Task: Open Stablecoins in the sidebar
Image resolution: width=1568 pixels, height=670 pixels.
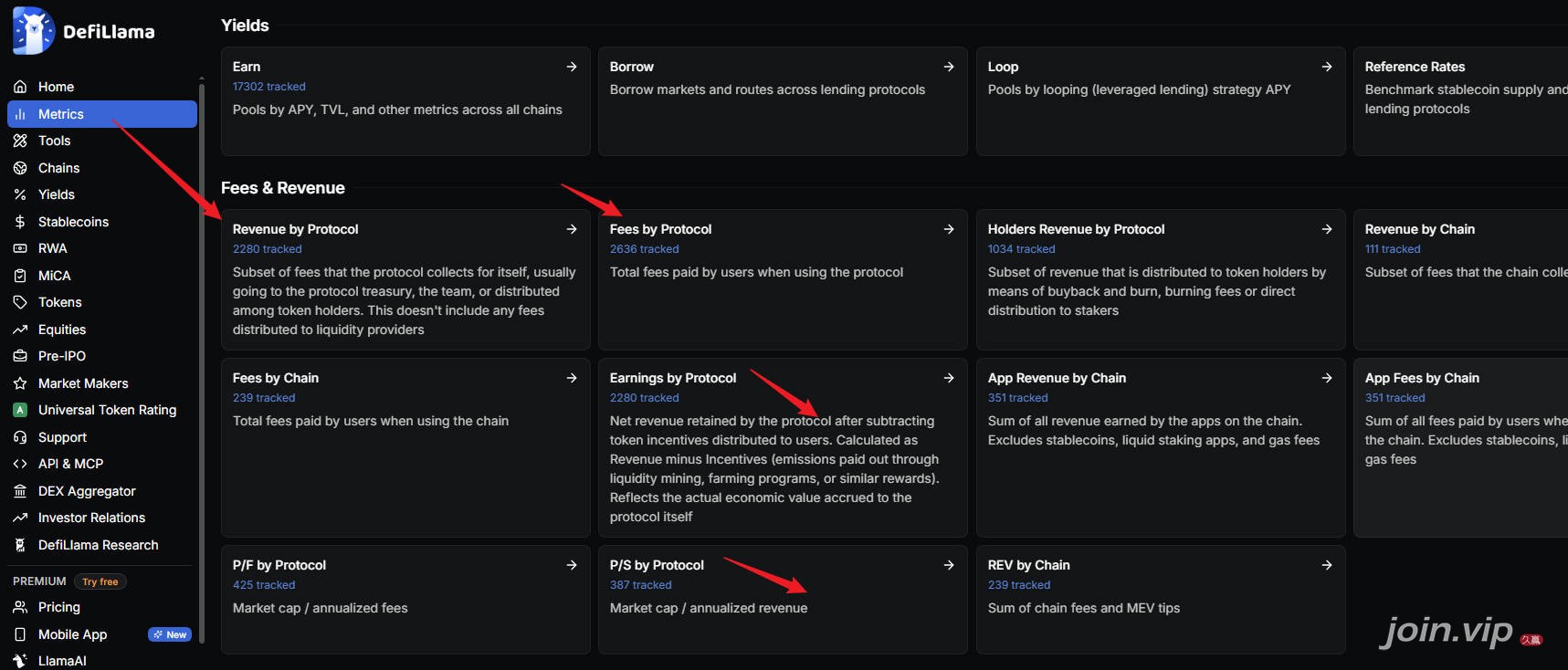Action: point(102,222)
